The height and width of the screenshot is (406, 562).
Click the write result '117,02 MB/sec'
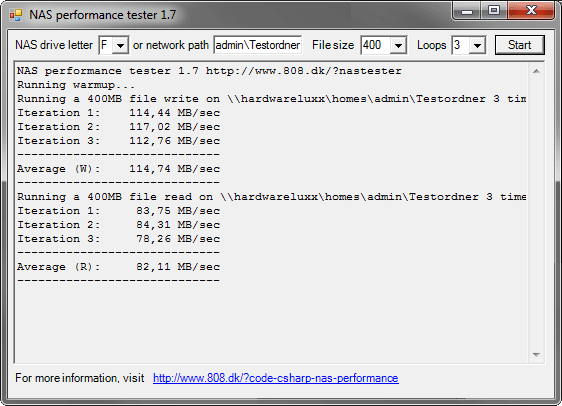point(175,127)
